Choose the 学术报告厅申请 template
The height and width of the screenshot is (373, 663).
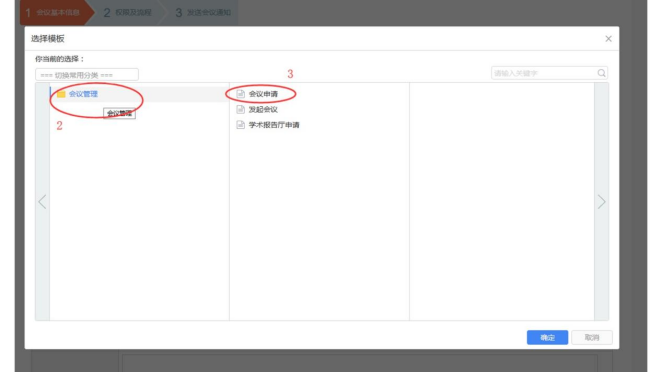pyautogui.click(x=274, y=125)
